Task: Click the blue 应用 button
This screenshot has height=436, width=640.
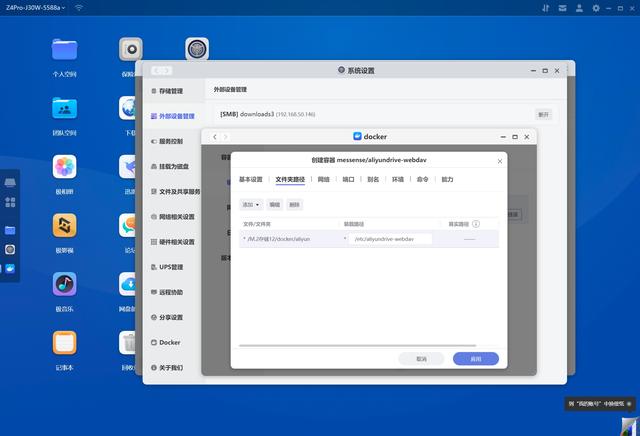Action: tap(476, 359)
